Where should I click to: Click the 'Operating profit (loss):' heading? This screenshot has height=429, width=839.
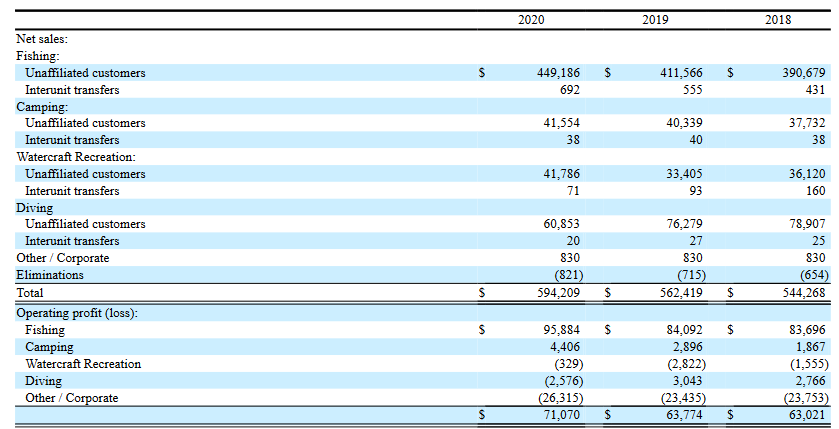(77, 313)
